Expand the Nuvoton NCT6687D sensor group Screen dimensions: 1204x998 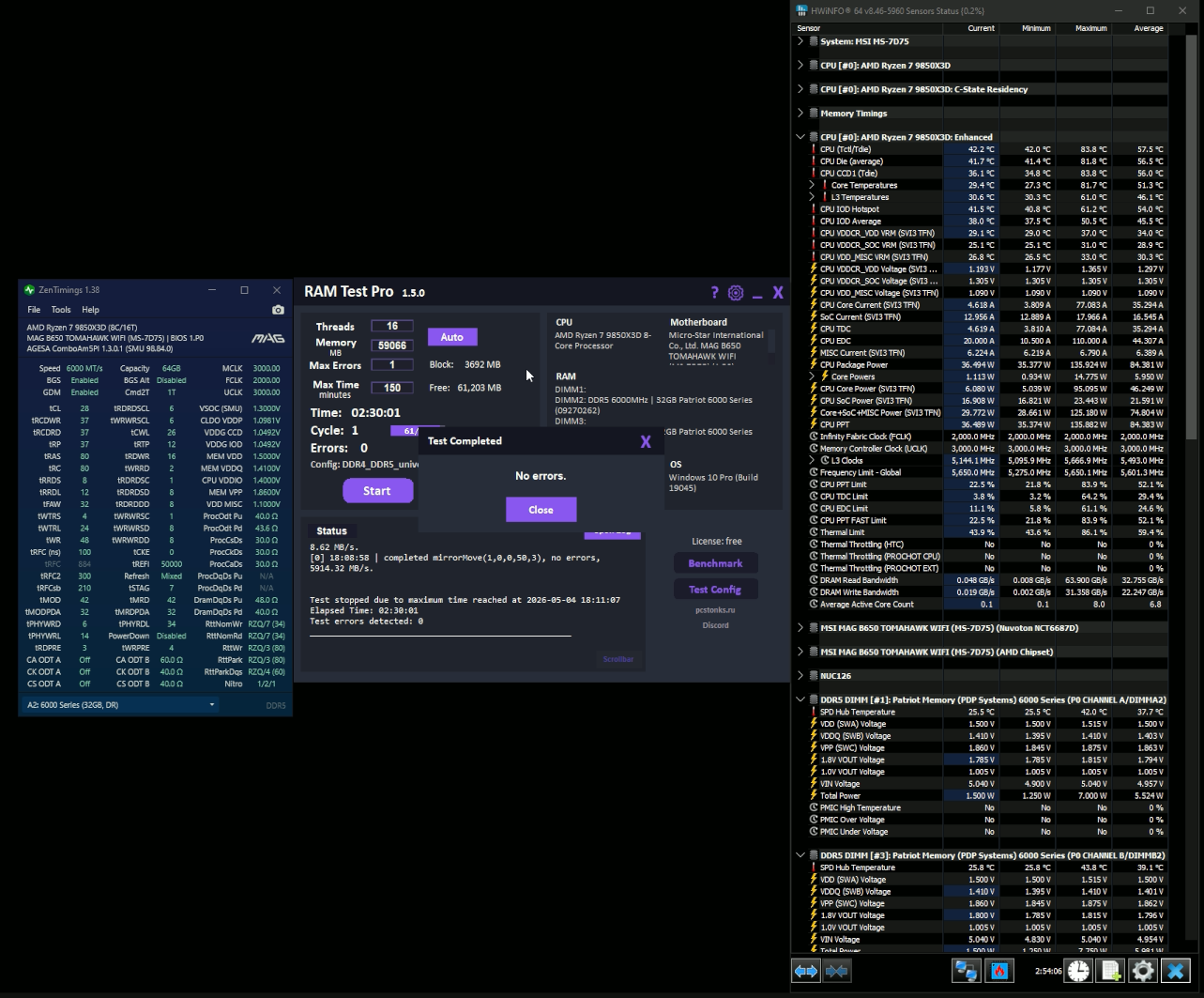[800, 628]
